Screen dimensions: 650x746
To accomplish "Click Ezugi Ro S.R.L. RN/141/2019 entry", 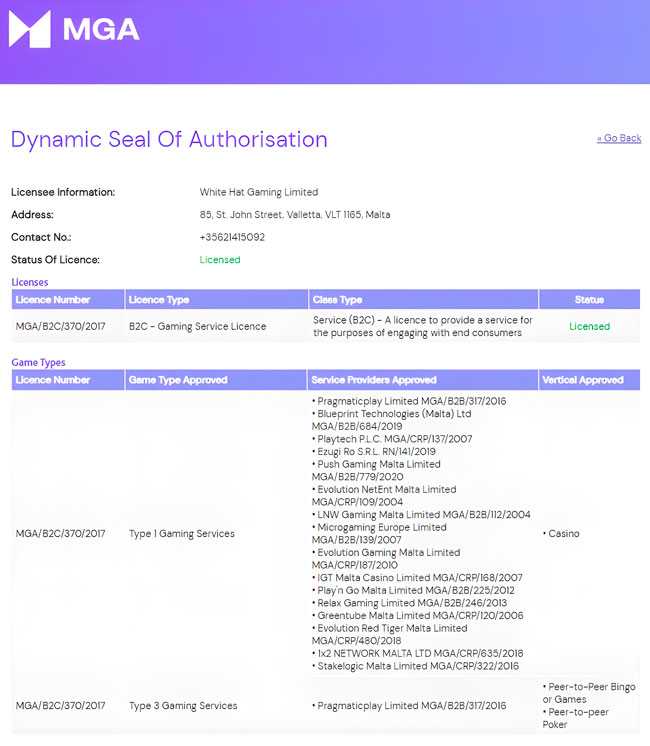I will click(x=374, y=452).
